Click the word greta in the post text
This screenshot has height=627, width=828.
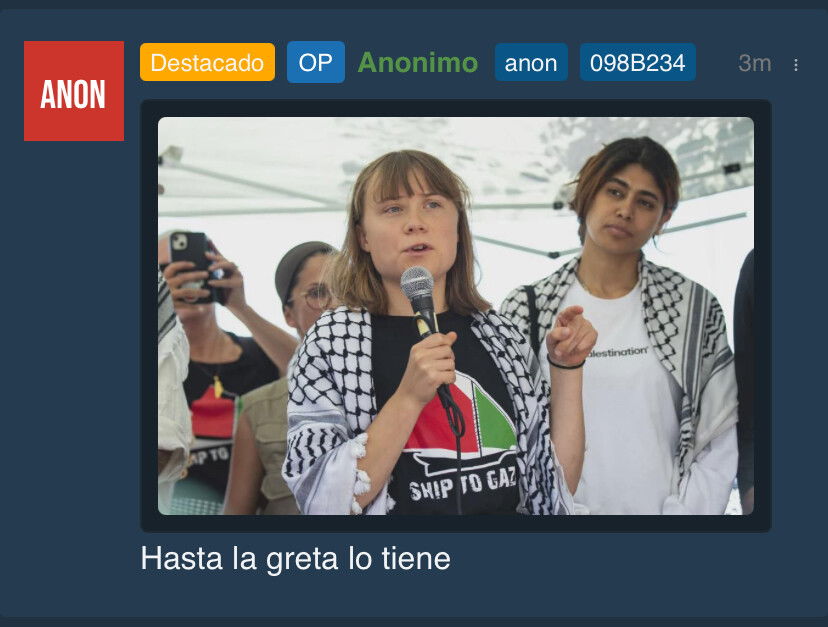(x=302, y=559)
